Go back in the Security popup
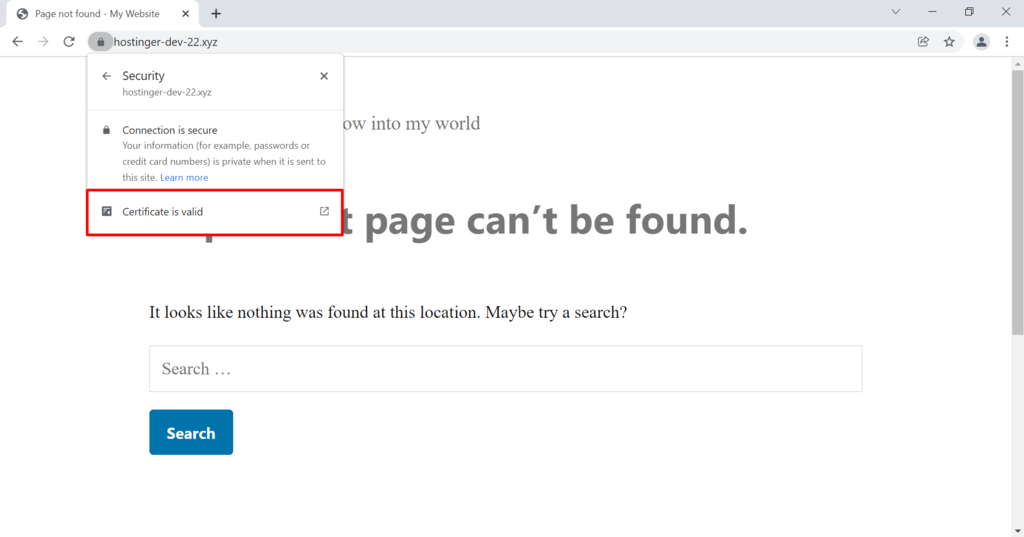 point(106,76)
